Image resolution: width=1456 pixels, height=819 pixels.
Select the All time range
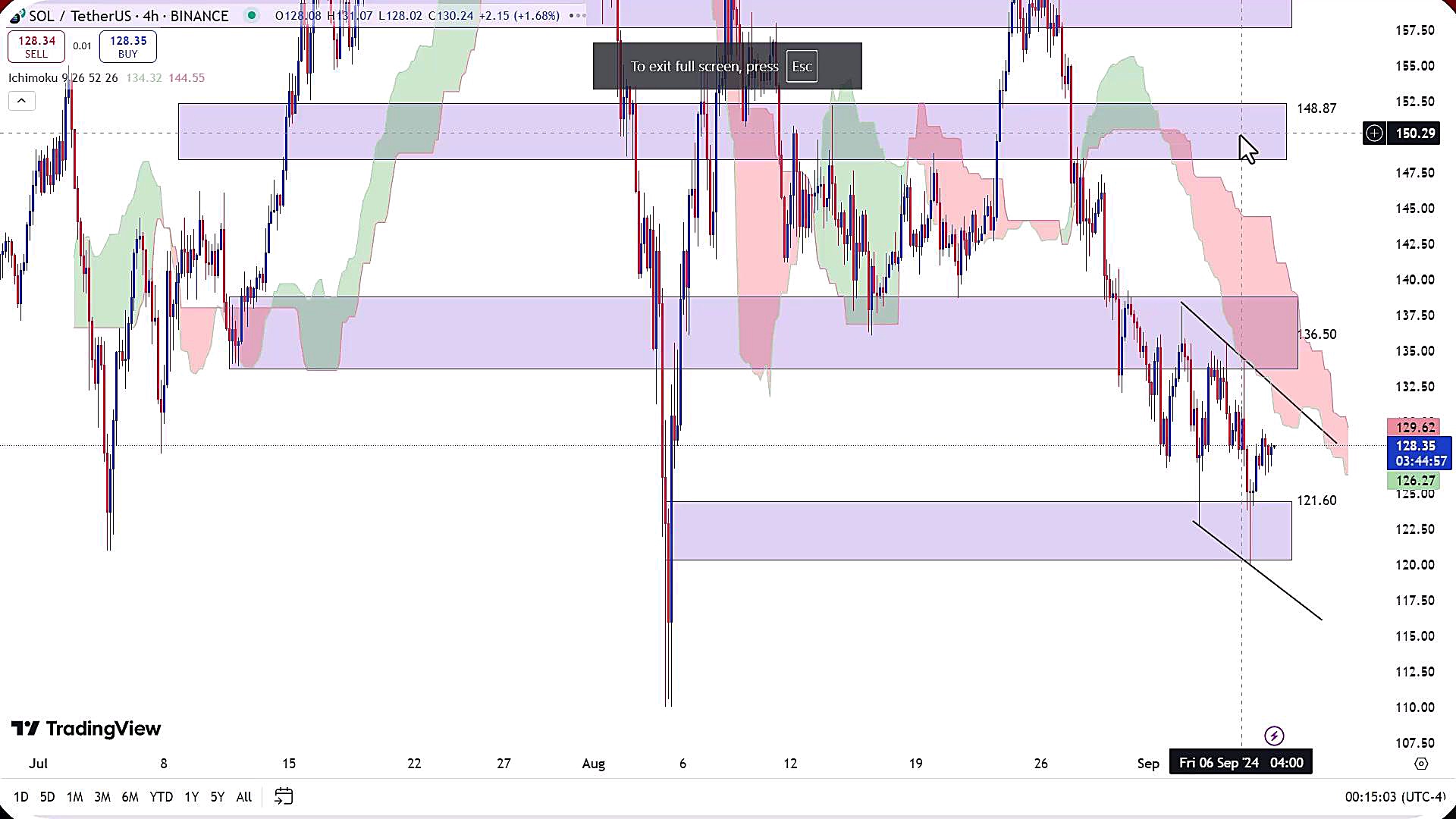click(244, 797)
